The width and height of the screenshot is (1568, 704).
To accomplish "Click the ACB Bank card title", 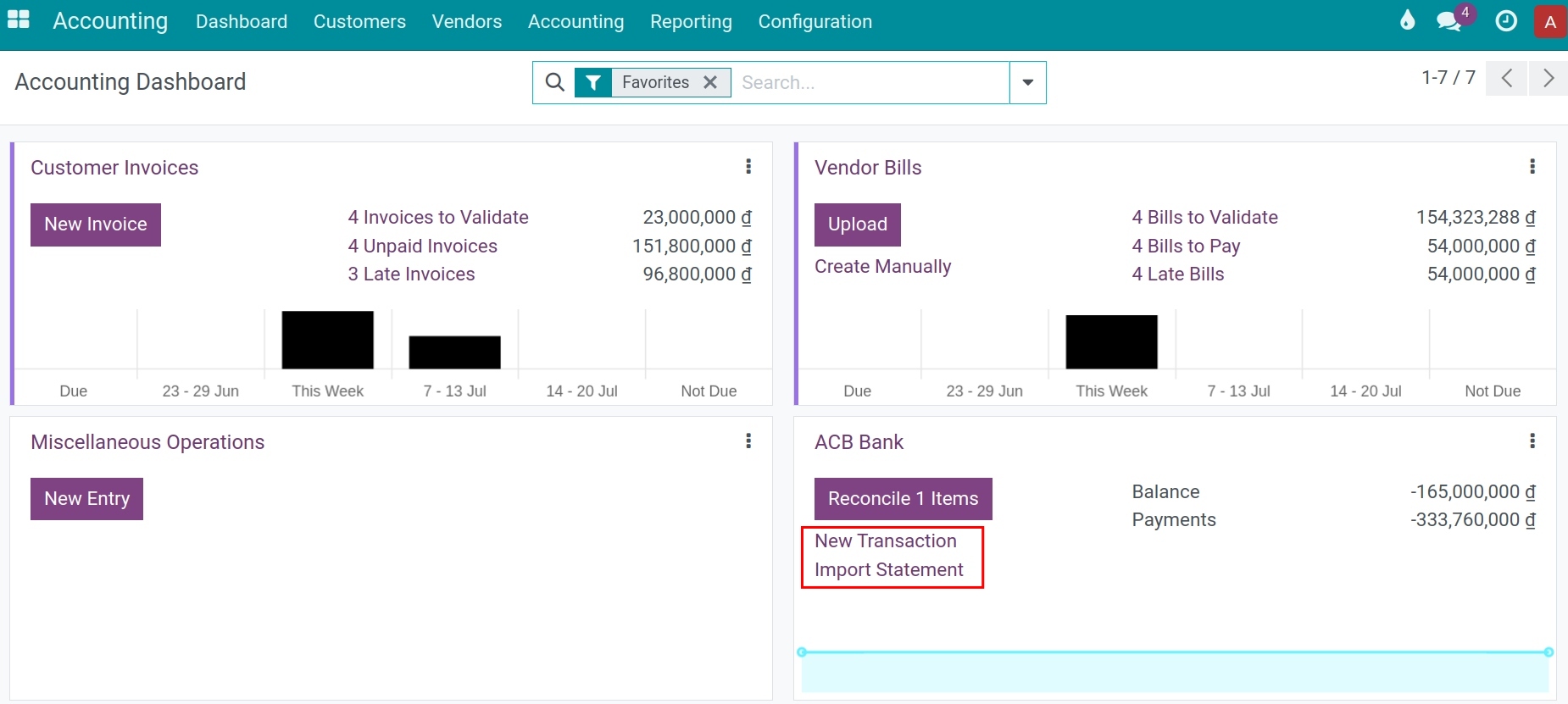I will pyautogui.click(x=859, y=442).
